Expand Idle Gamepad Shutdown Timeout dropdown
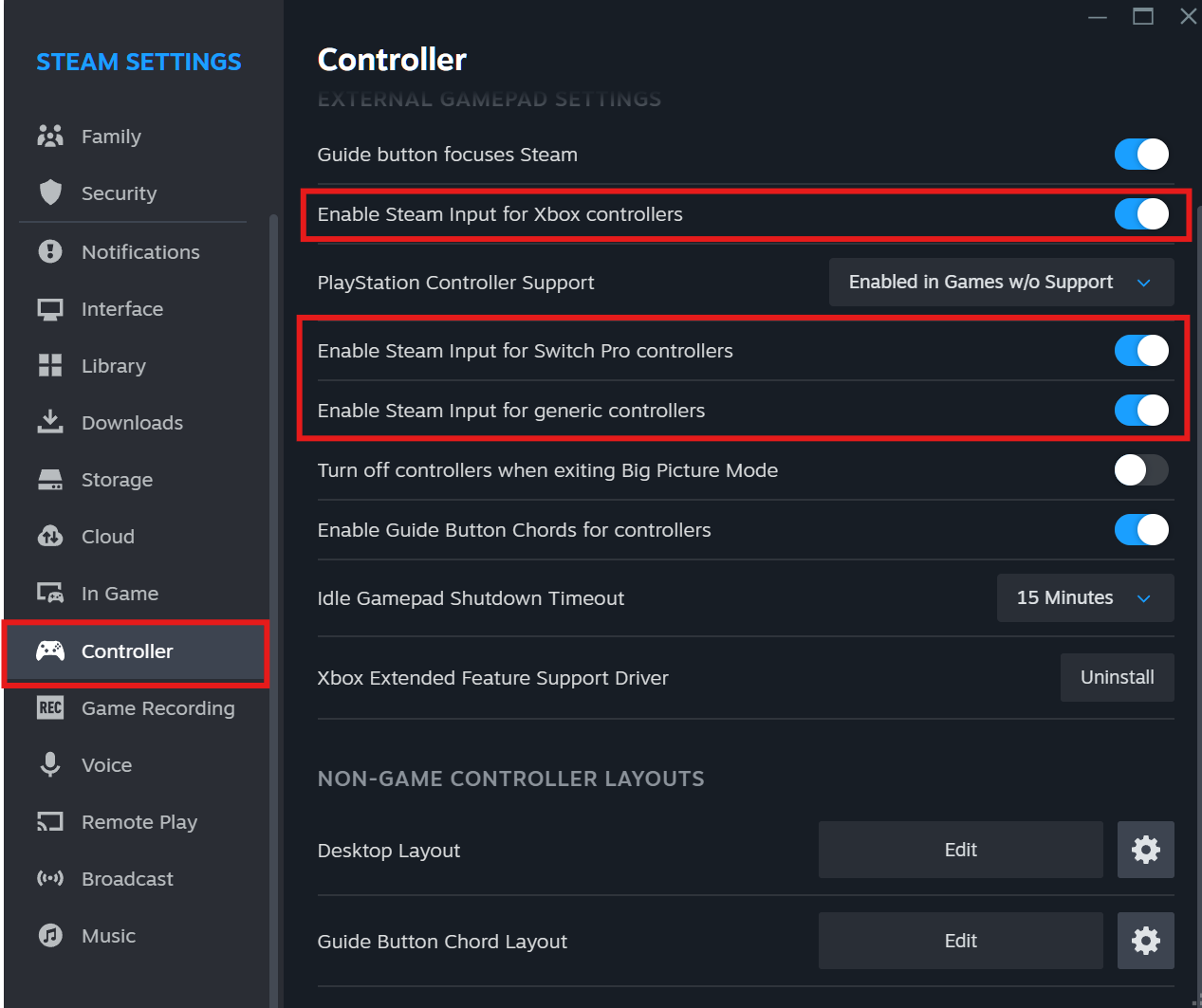The height and width of the screenshot is (1008, 1202). tap(1084, 598)
